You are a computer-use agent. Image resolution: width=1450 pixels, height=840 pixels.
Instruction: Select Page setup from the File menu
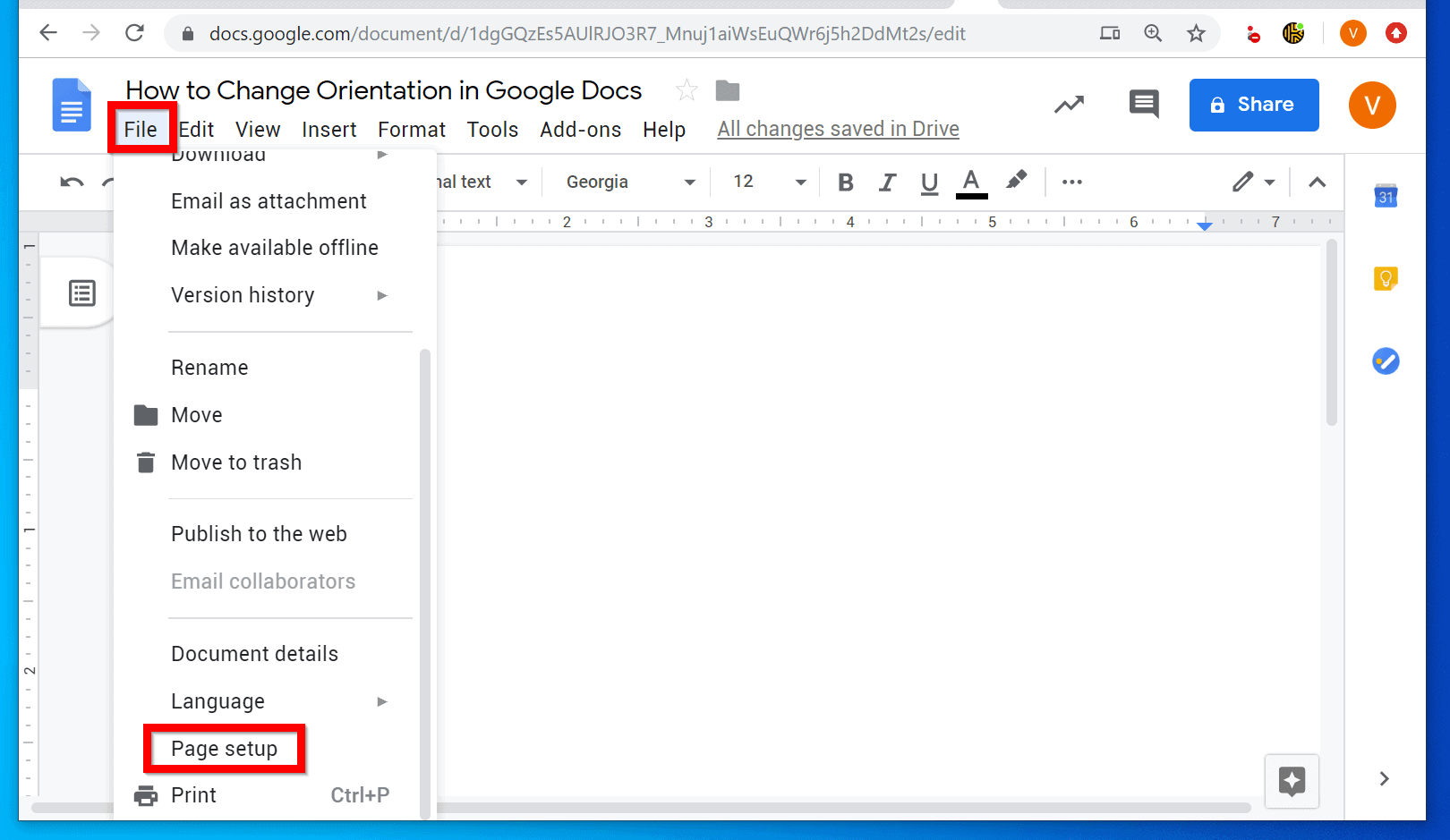(223, 749)
